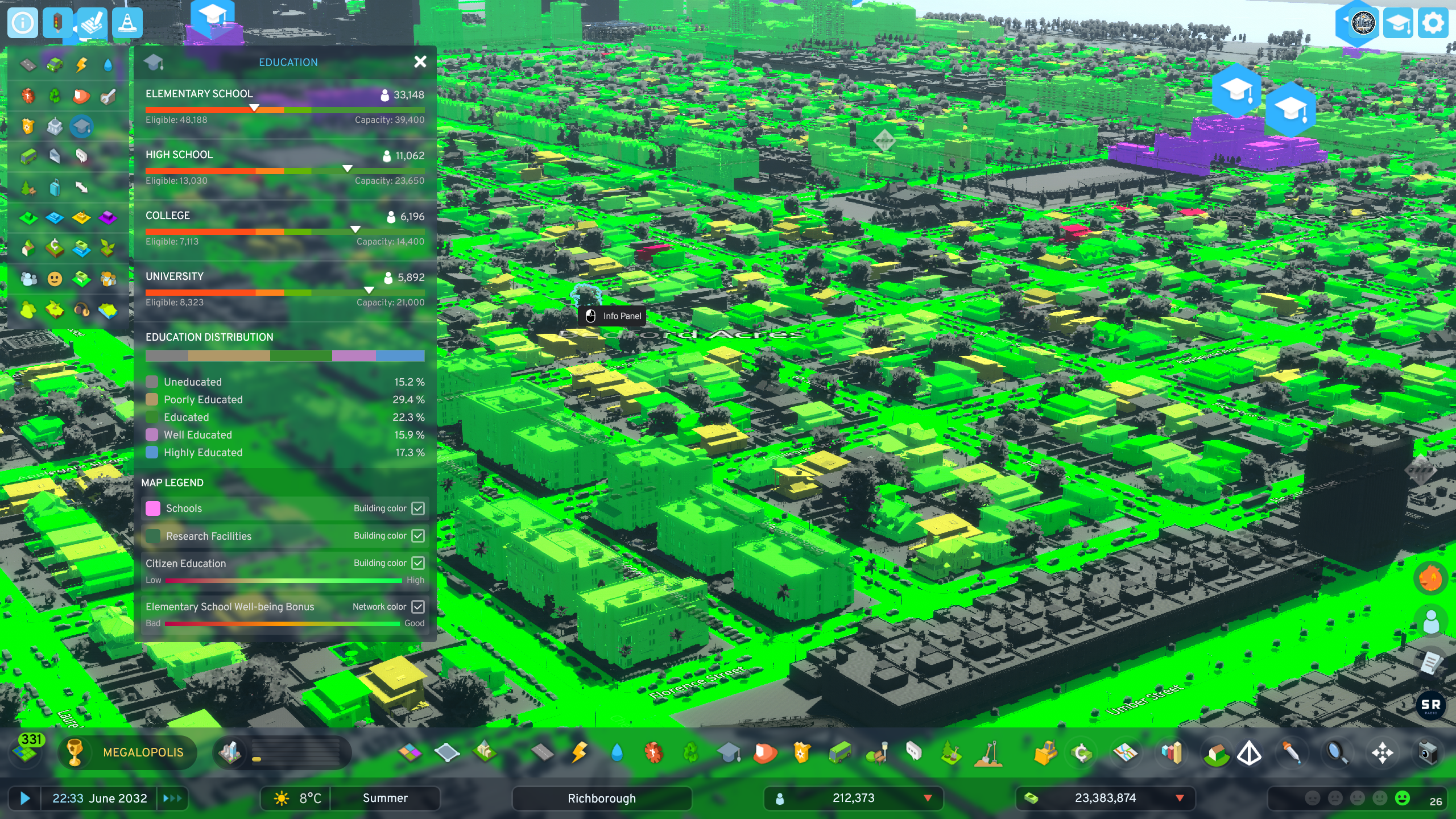
Task: Resume simulation with the play button
Action: pos(24,798)
